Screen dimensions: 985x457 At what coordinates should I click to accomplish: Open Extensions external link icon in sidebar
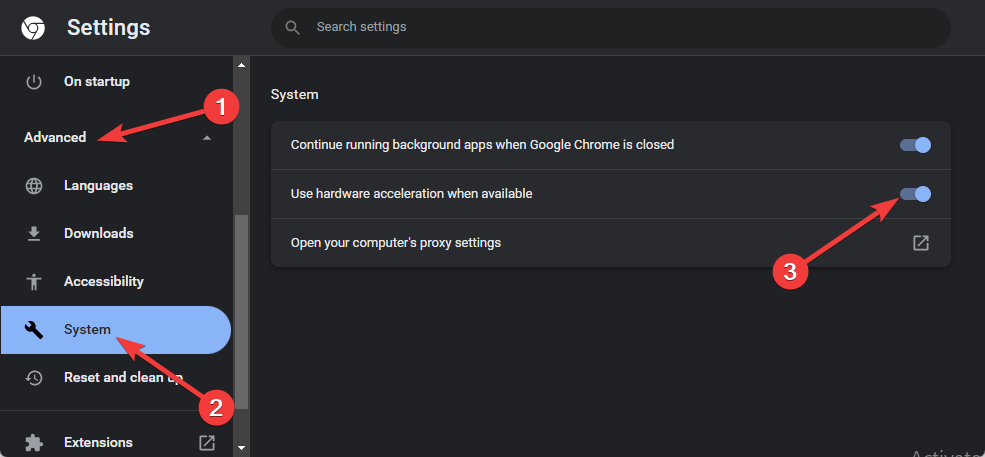[207, 442]
